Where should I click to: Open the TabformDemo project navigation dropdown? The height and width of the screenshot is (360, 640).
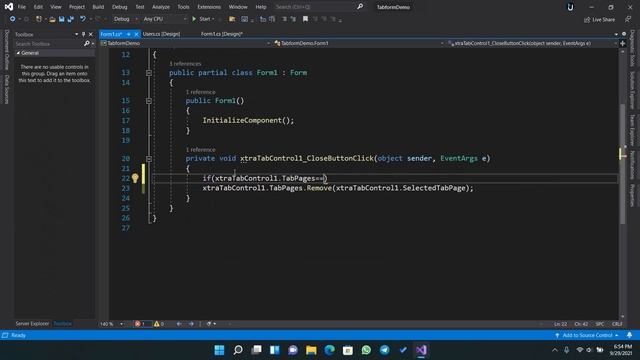pyautogui.click(x=186, y=43)
